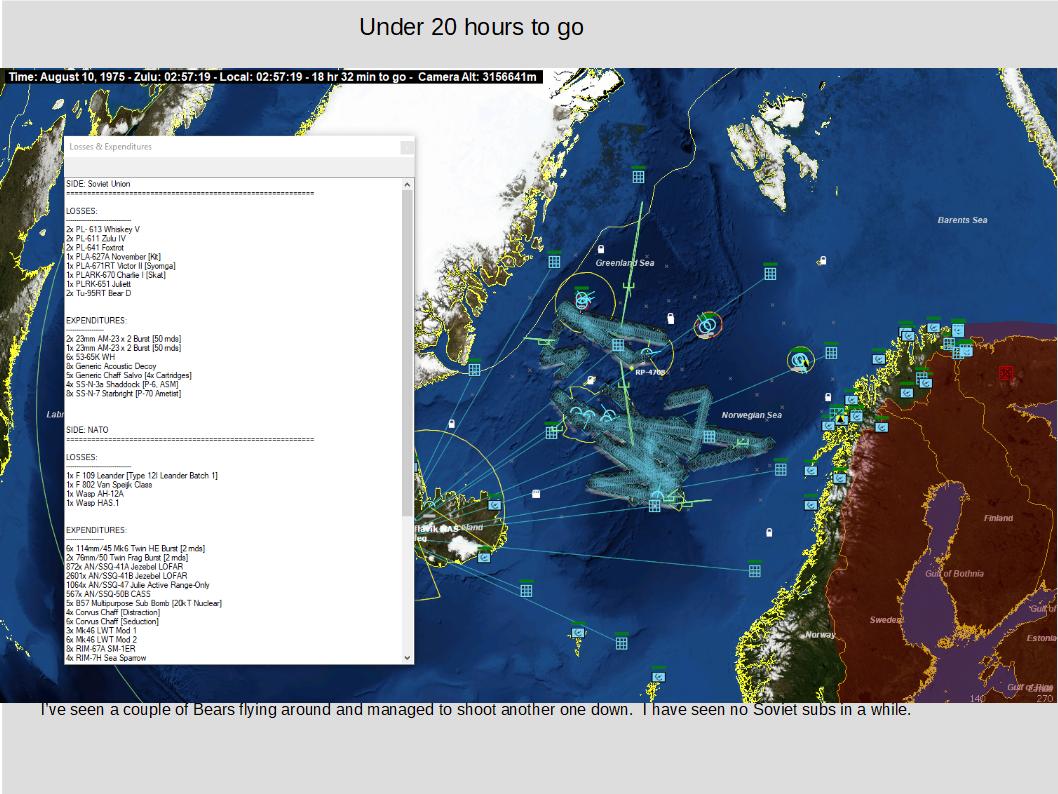
Task: Select grid unit icon at Greenland's large eastern fjord
Action: click(x=474, y=369)
